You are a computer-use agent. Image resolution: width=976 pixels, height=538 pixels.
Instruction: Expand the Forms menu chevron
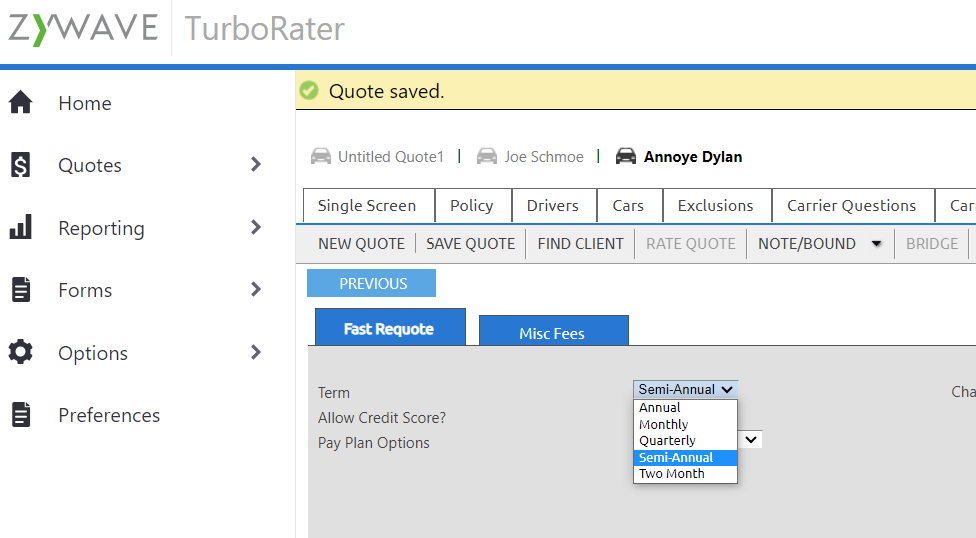click(256, 289)
